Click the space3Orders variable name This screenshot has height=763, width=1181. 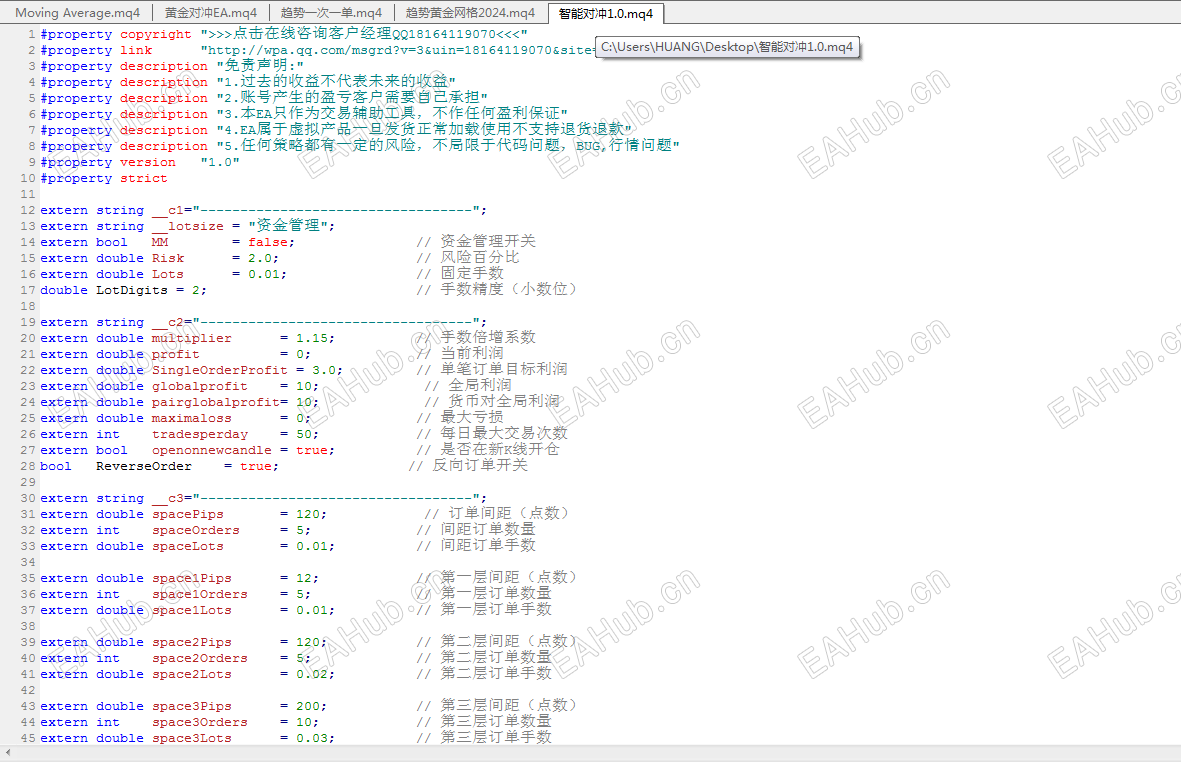click(x=200, y=722)
